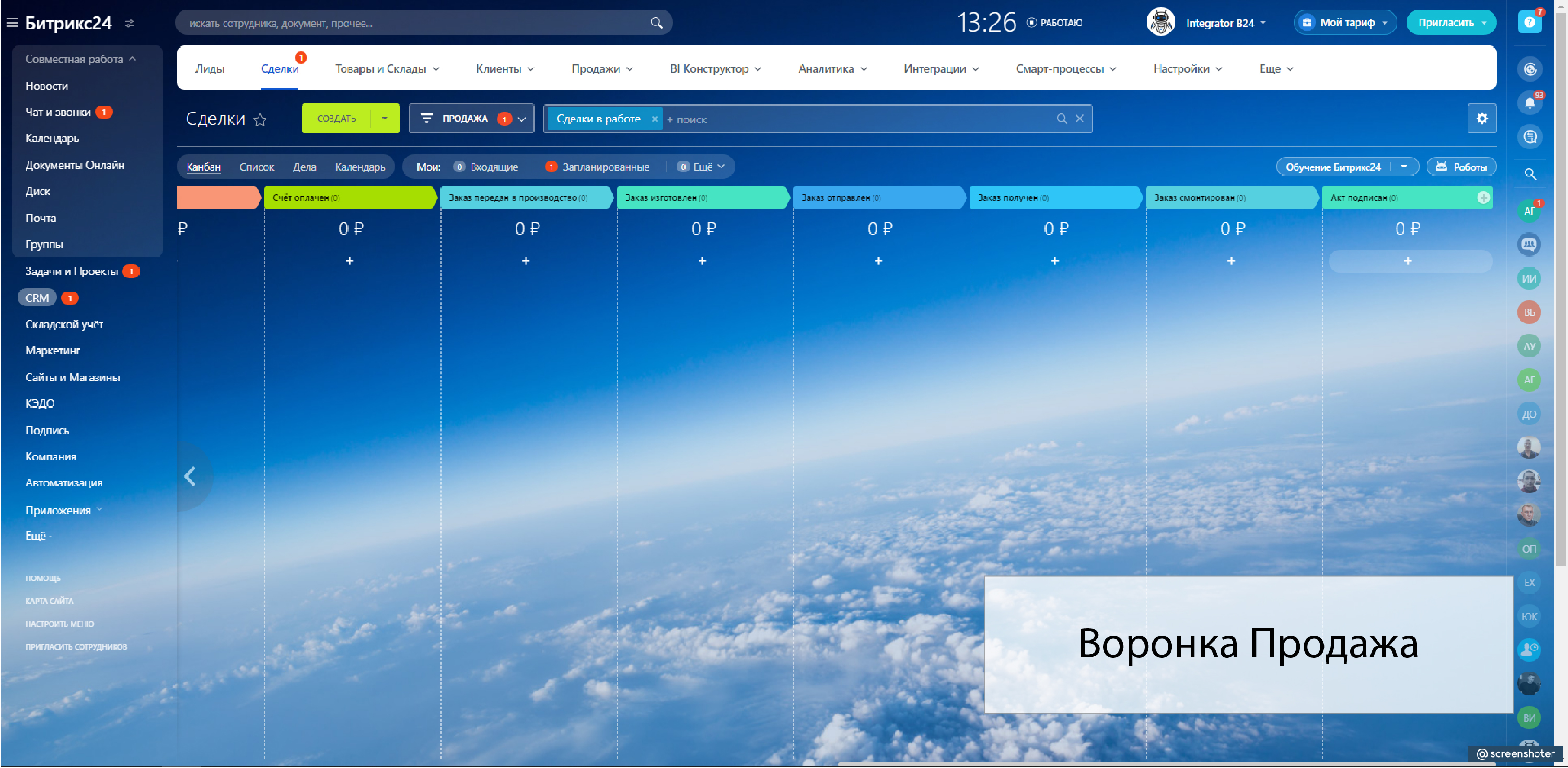Open the notifications bell in right sidebar
This screenshot has width=1568, height=768.
pyautogui.click(x=1529, y=103)
